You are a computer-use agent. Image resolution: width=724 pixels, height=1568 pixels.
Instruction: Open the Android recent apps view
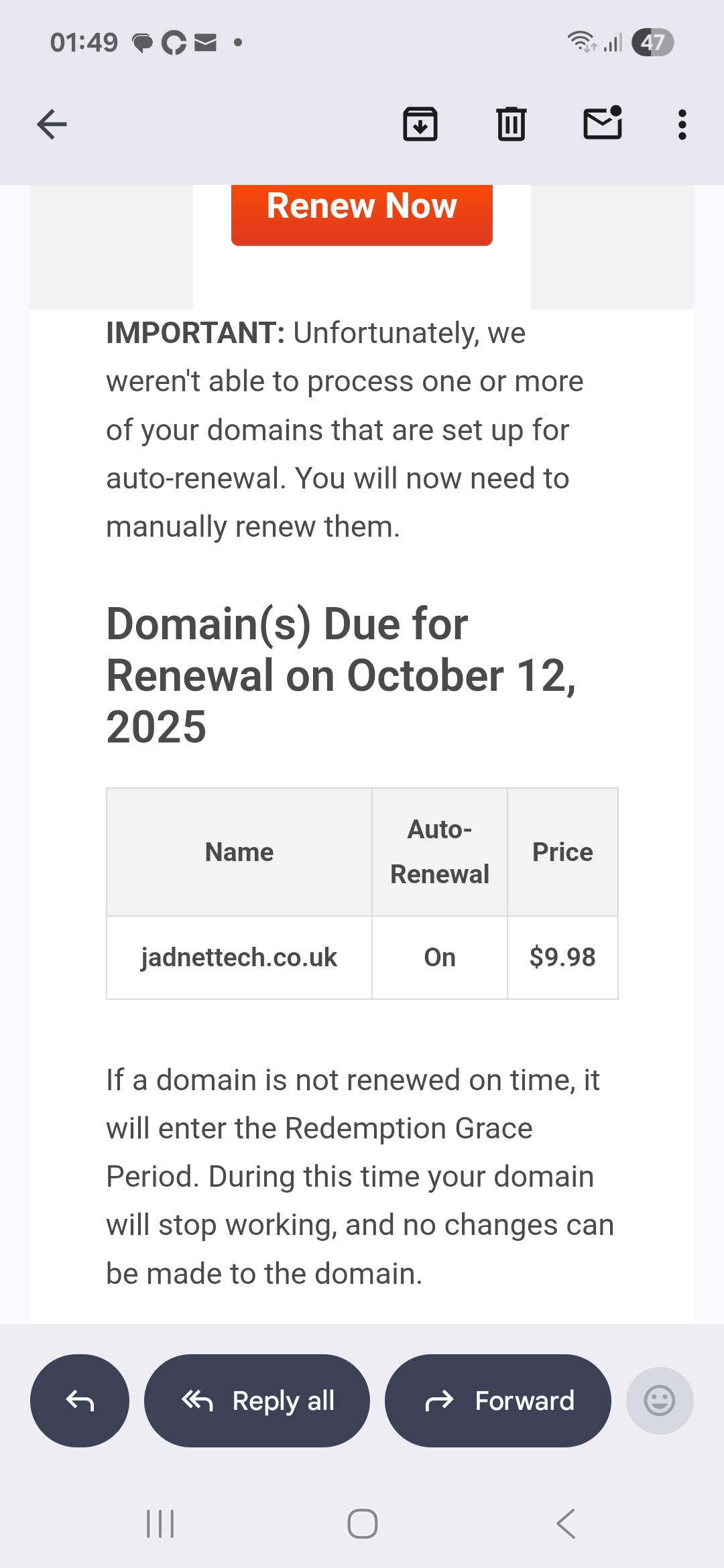pos(160,1524)
